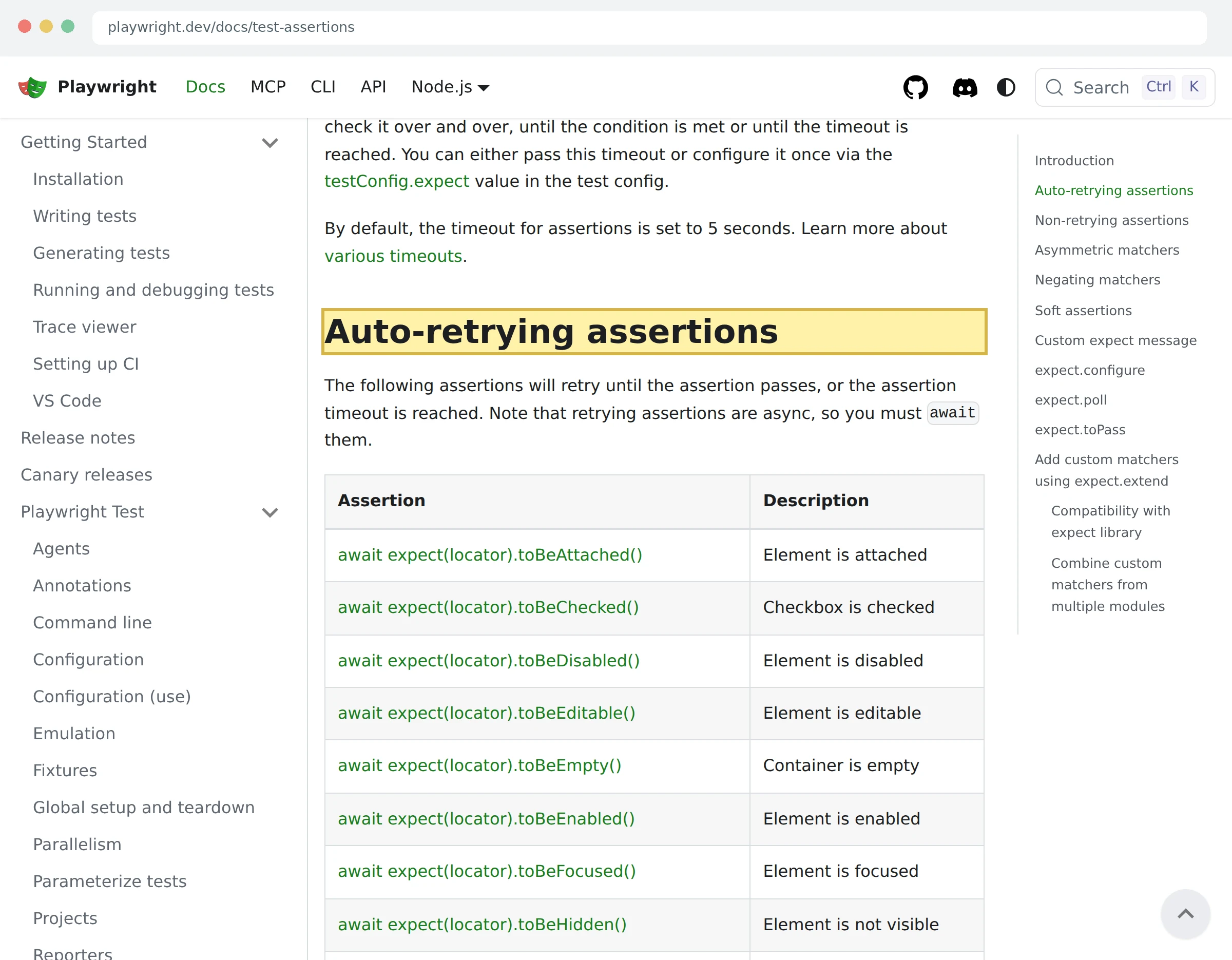Open the Node.js language dropdown
Viewport: 1232px width, 960px height.
[x=450, y=87]
